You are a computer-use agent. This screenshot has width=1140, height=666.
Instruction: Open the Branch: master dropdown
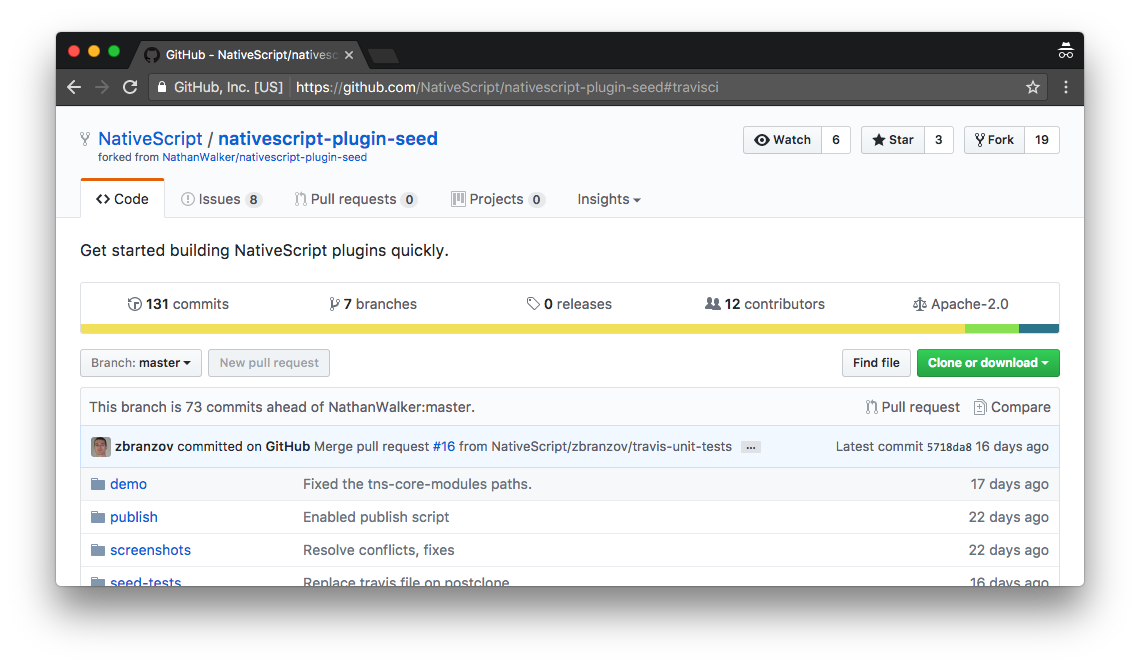[x=140, y=363]
